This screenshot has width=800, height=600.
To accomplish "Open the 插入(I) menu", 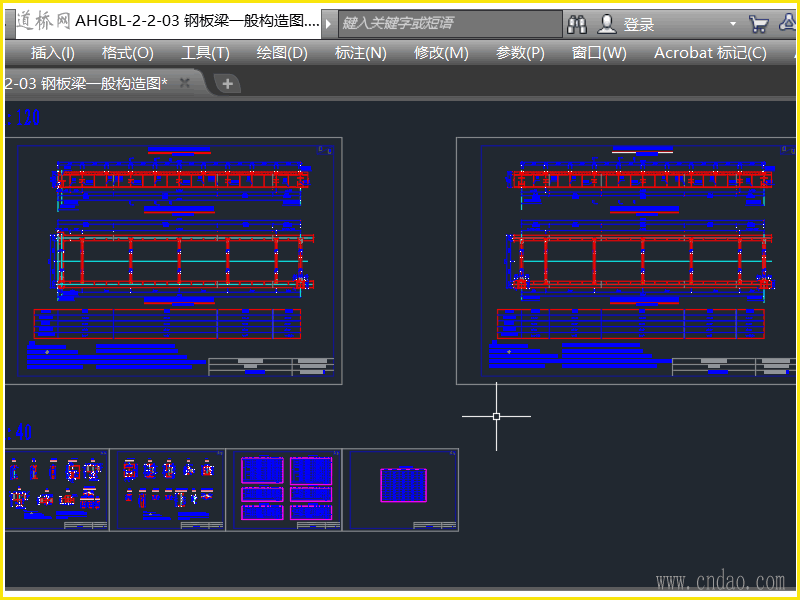I will (53, 53).
